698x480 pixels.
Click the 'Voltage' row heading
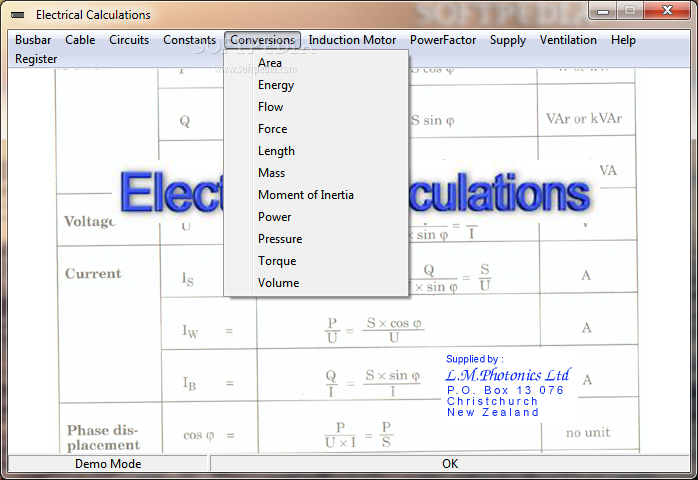tap(90, 221)
